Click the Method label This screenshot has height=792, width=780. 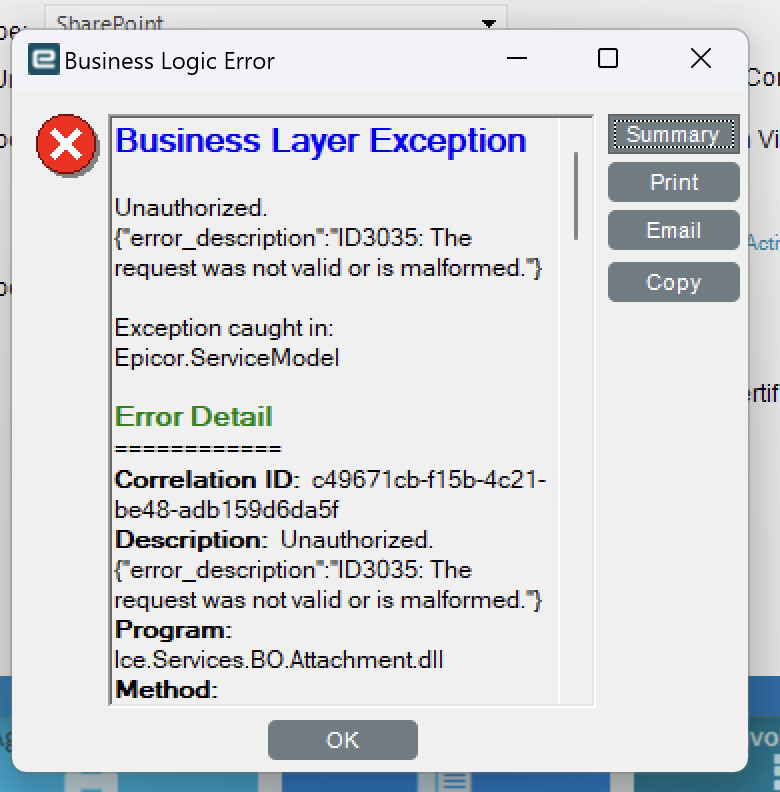(x=166, y=689)
